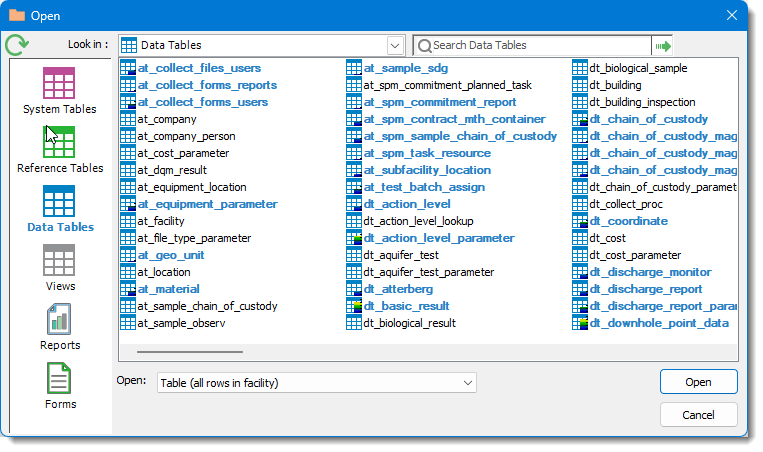Viewport: 763px width, 452px height.
Task: Select dt_action_level_lookup table
Action: point(418,221)
